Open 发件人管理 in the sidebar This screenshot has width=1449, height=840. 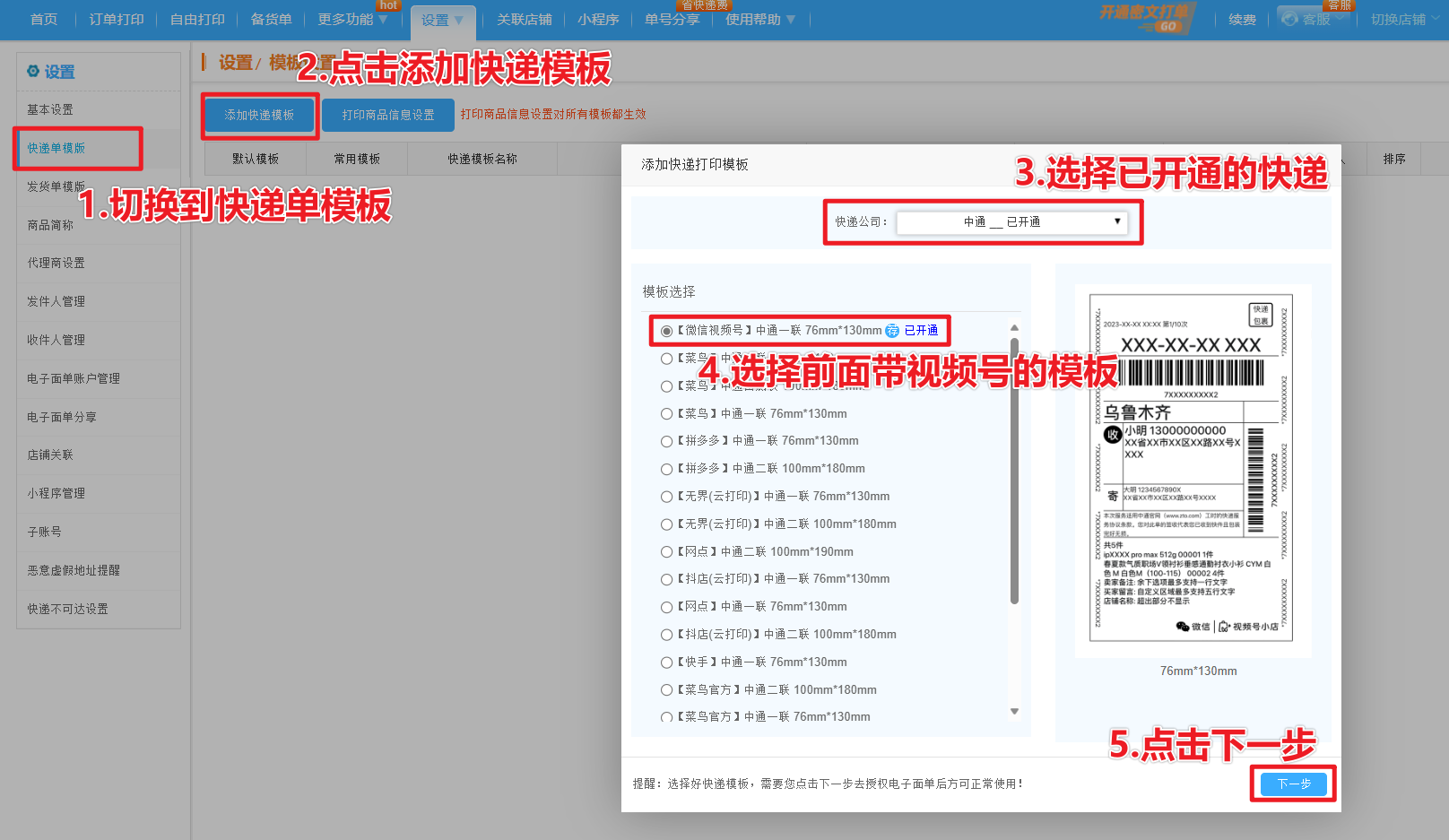click(x=98, y=301)
